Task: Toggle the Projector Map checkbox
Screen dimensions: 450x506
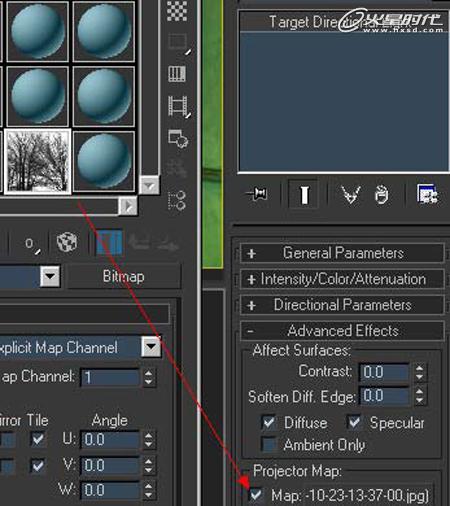Action: click(256, 495)
